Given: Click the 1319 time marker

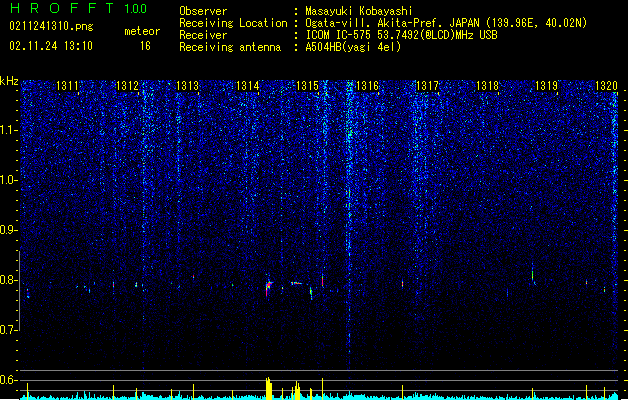Looking at the screenshot, I should pyautogui.click(x=546, y=85).
